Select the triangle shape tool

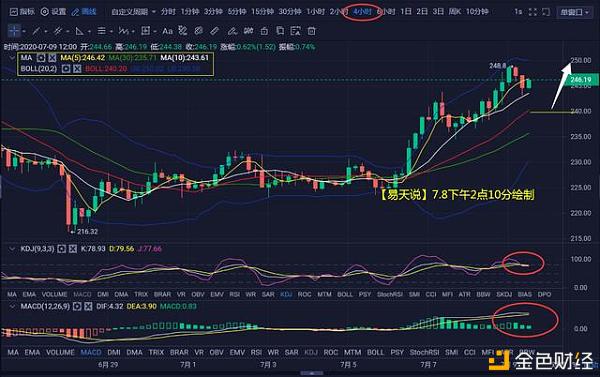(80, 31)
